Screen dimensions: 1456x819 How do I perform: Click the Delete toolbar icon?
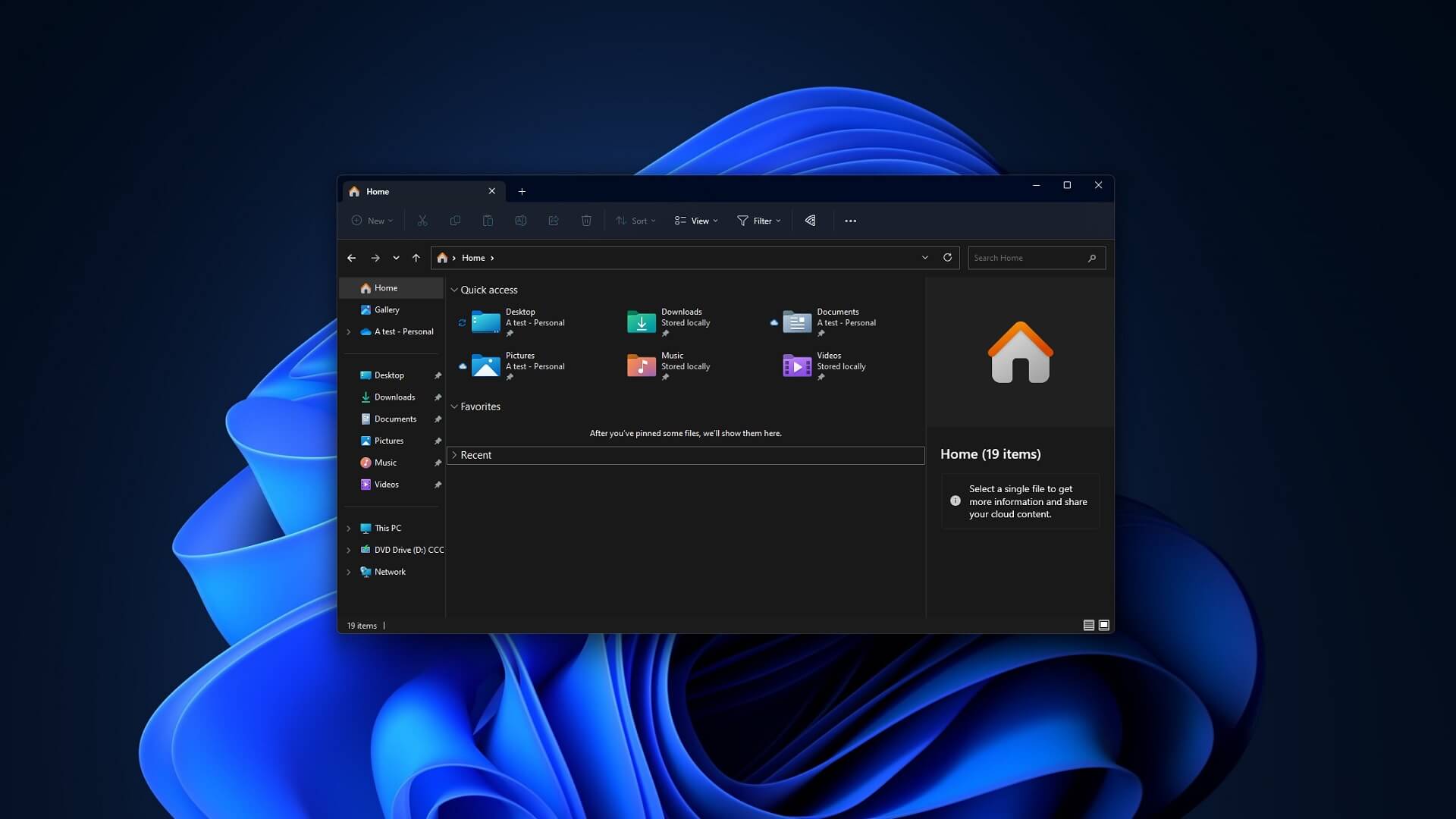(x=585, y=221)
